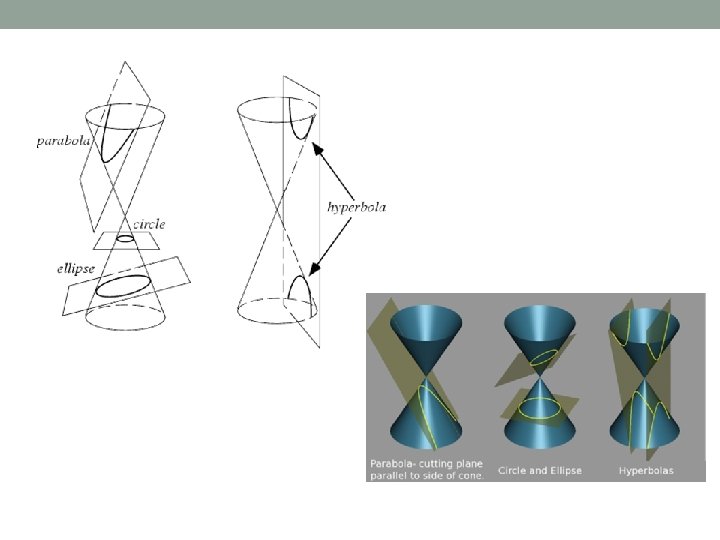720x540 pixels.
Task: Click the 'Parabola- cutting plane' caption
Action: (427, 469)
